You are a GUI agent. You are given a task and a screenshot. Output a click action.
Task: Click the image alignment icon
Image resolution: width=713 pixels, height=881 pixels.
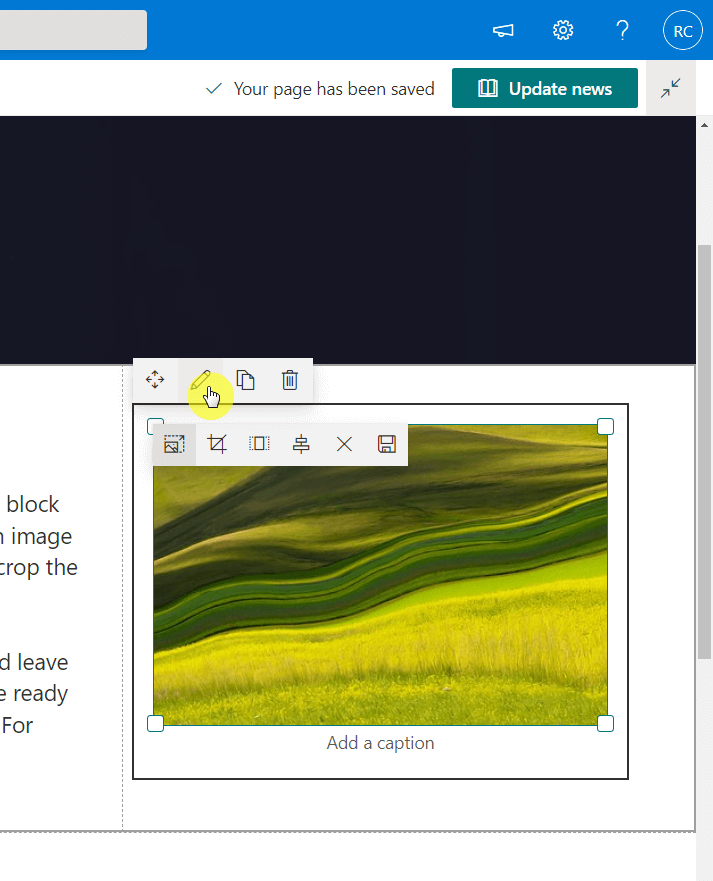[301, 444]
